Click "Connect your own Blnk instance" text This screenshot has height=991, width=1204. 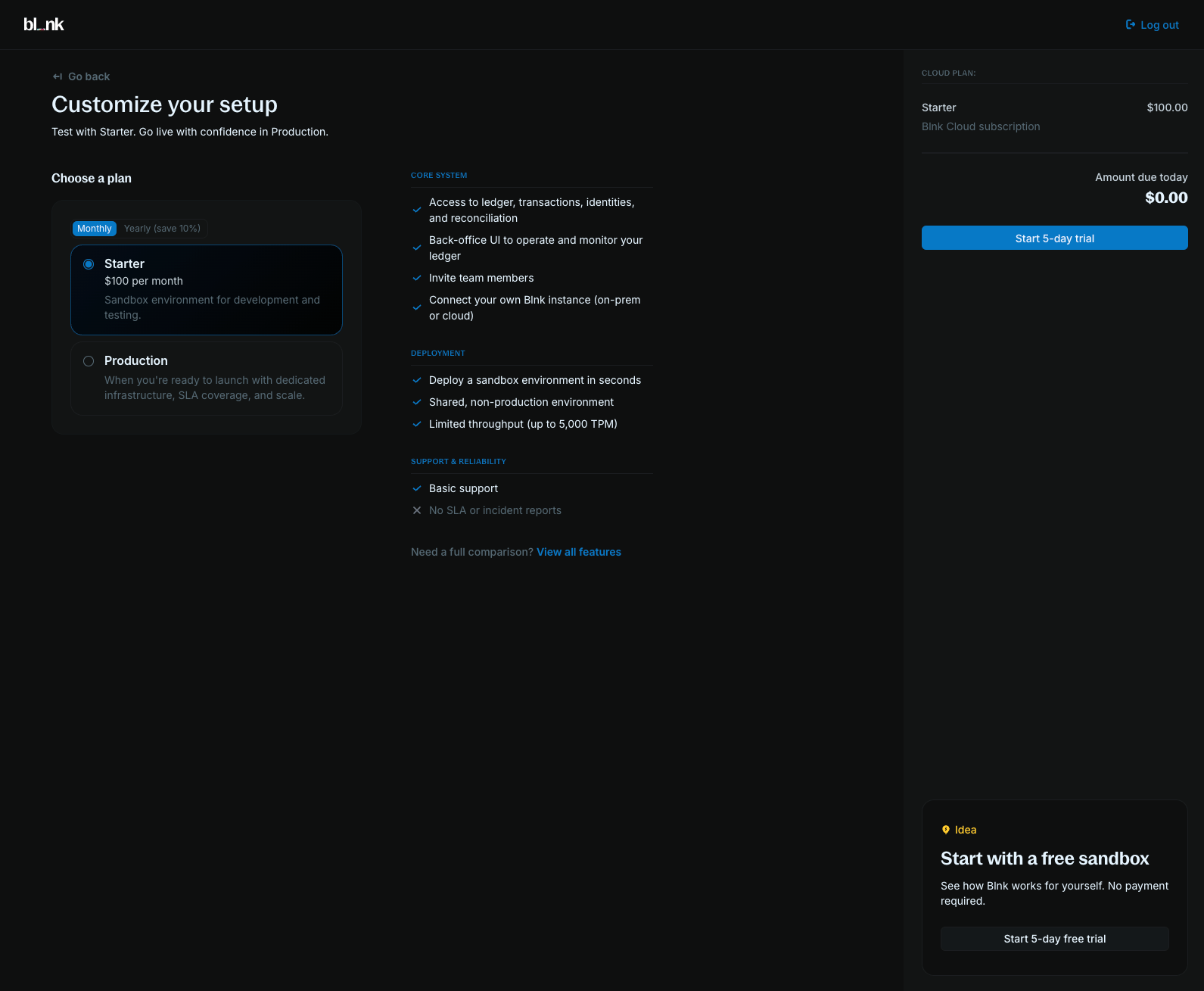[x=535, y=308]
